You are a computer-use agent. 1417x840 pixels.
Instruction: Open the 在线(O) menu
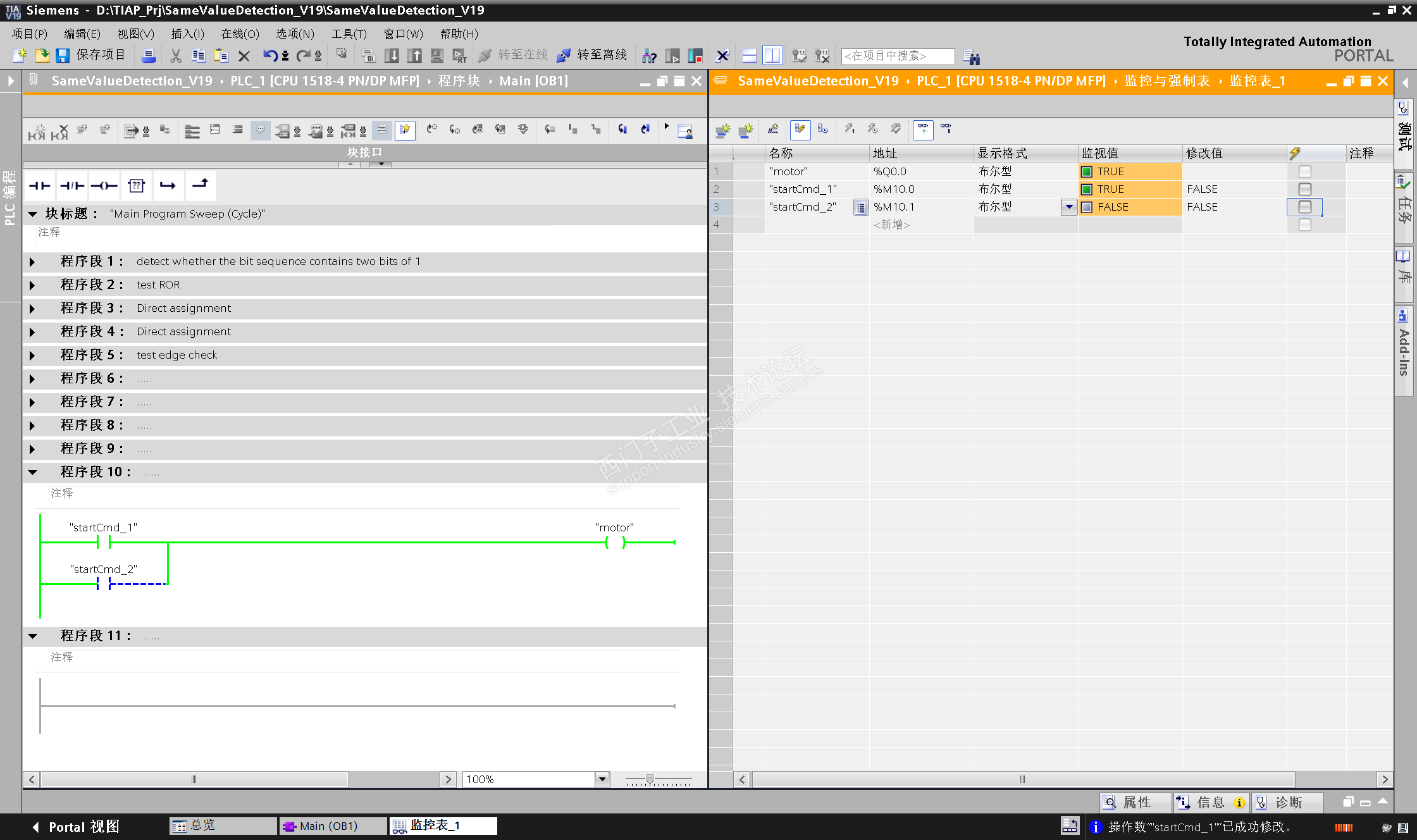[240, 34]
